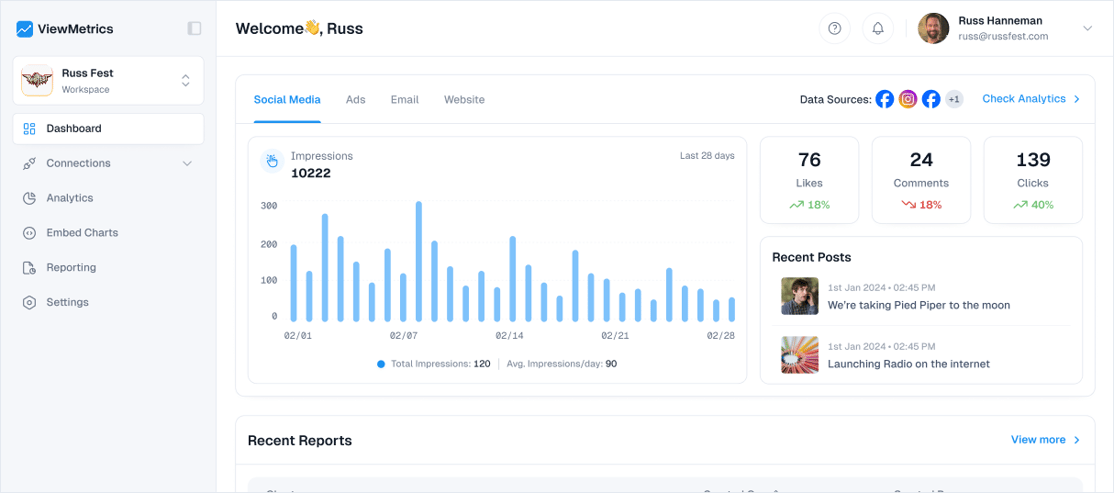Click the Launching Radio post thumbnail

coord(799,354)
